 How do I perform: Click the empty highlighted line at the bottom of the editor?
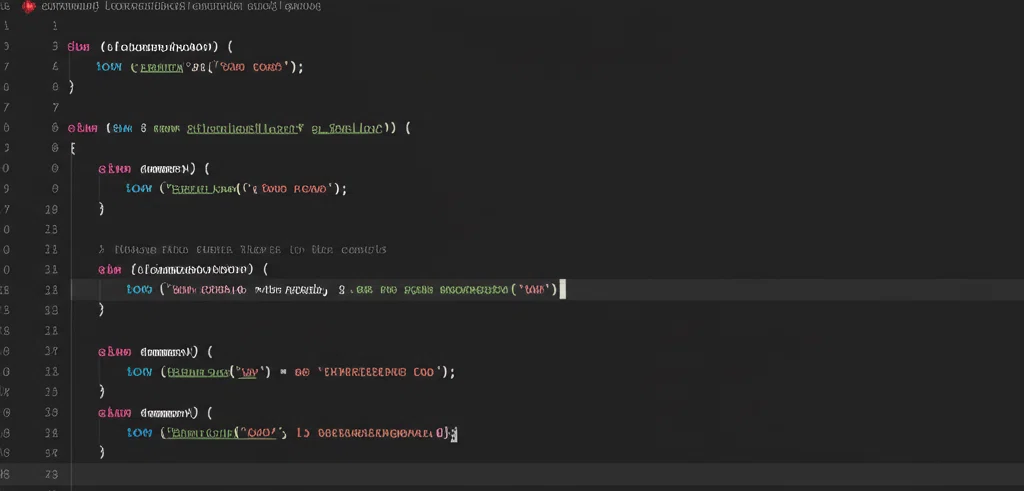(x=547, y=473)
